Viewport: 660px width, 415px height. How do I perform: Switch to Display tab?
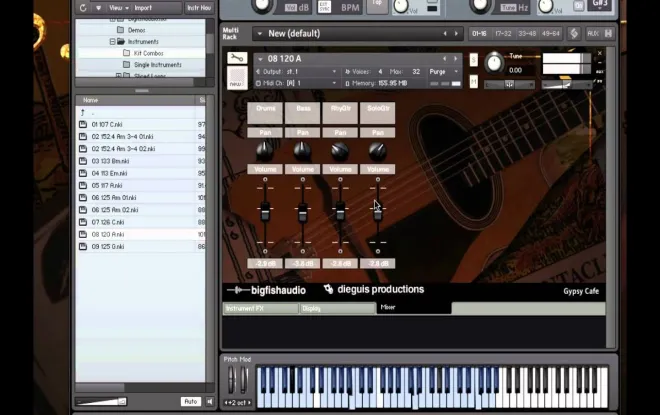tap(338, 309)
